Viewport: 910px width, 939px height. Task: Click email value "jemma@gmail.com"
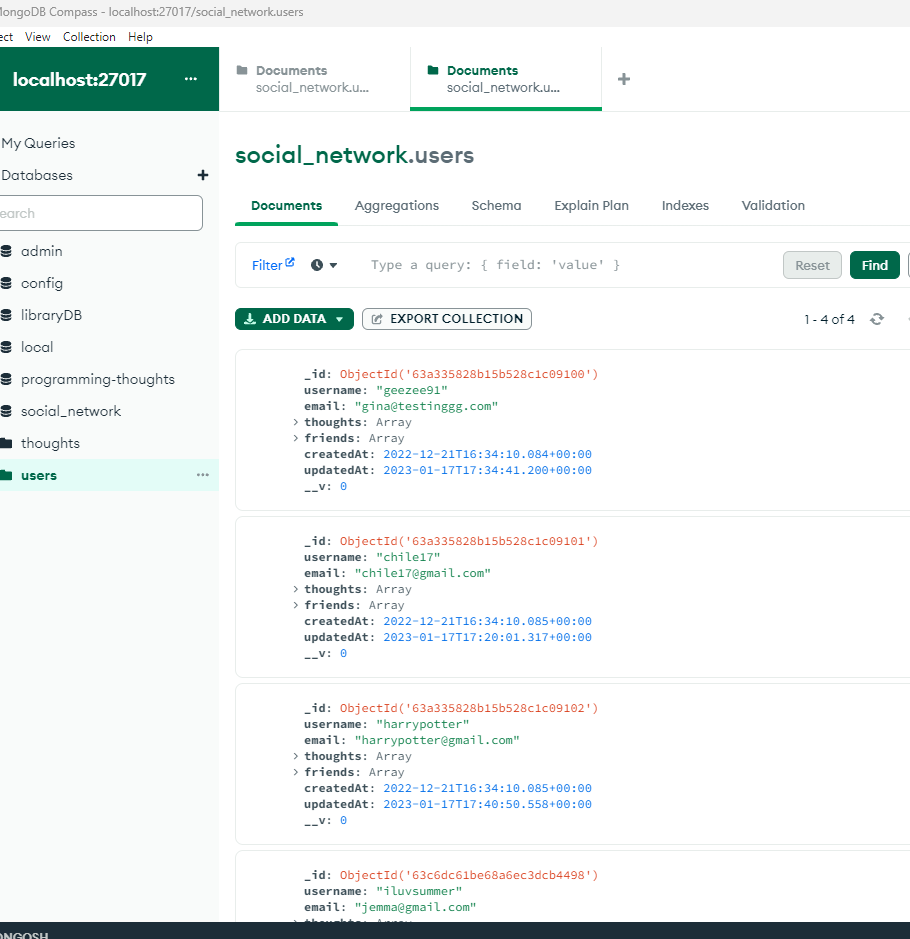click(415, 907)
